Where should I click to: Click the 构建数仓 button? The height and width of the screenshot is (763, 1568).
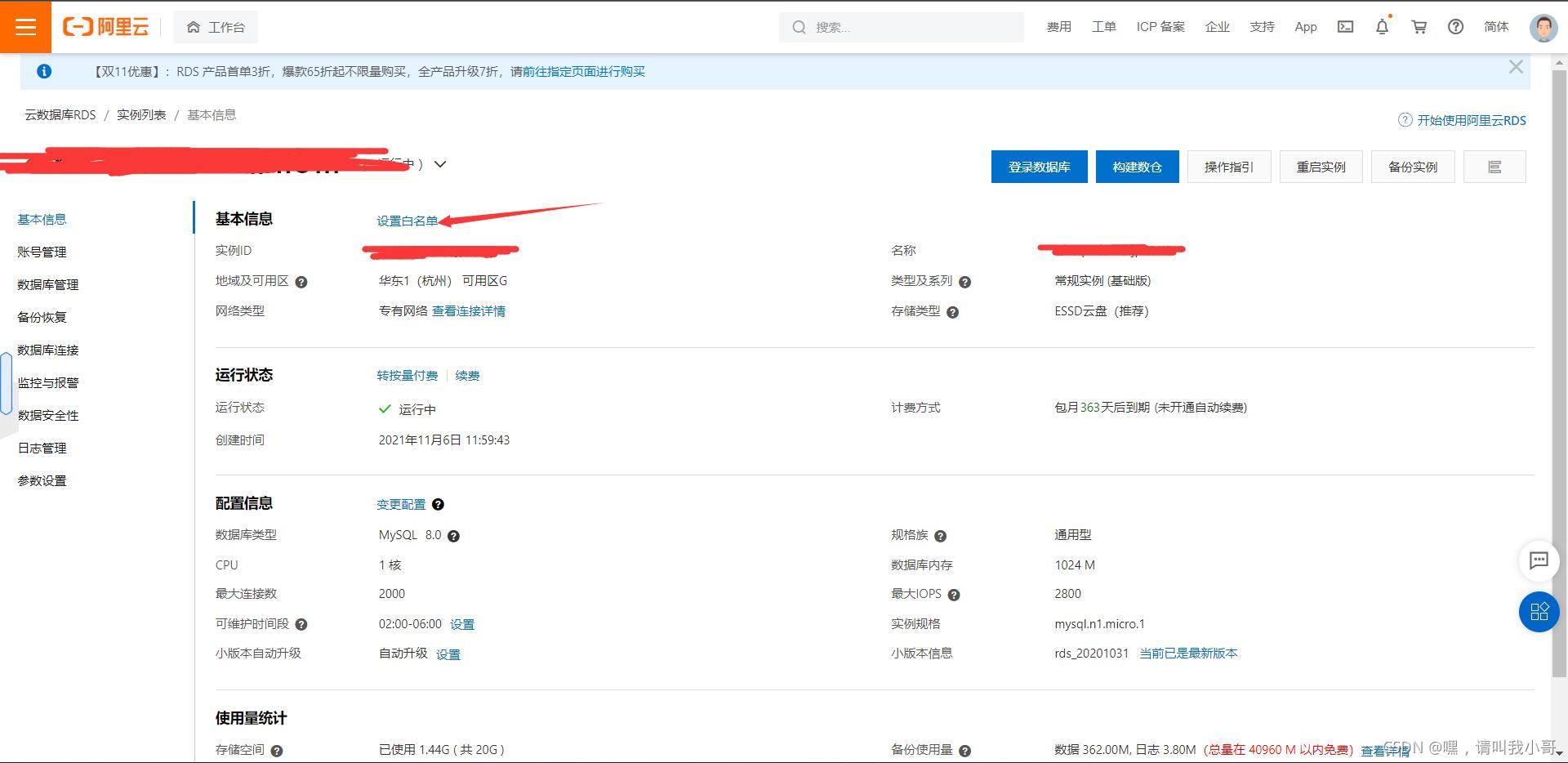(1137, 167)
